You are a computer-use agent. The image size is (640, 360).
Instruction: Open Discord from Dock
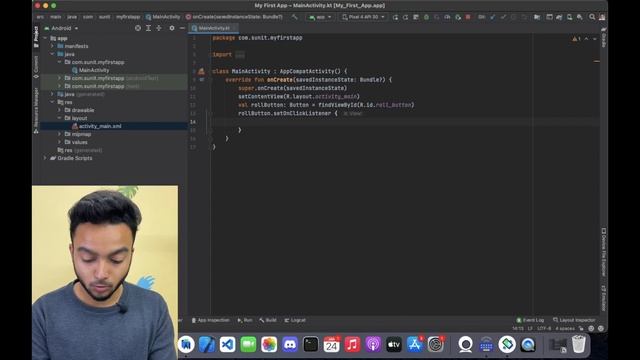click(290, 344)
